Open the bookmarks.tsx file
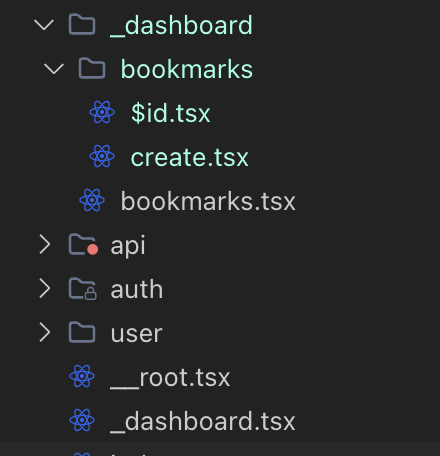 click(208, 201)
